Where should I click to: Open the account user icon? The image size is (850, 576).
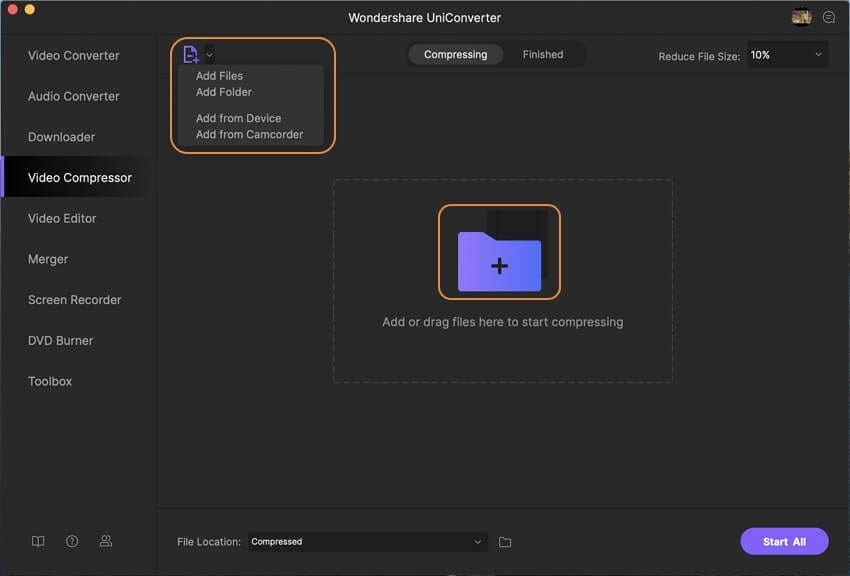click(106, 541)
